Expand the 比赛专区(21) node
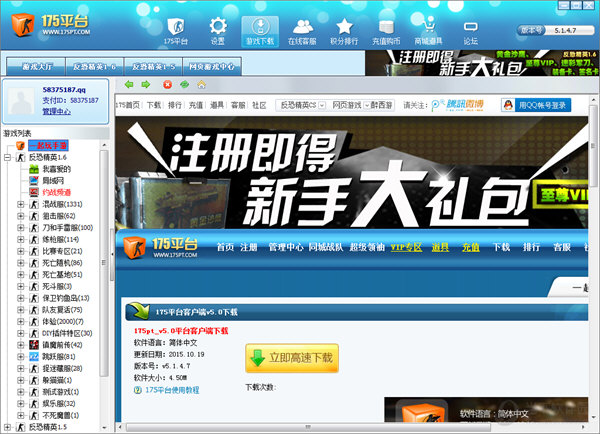The width and height of the screenshot is (600, 434). (21, 251)
